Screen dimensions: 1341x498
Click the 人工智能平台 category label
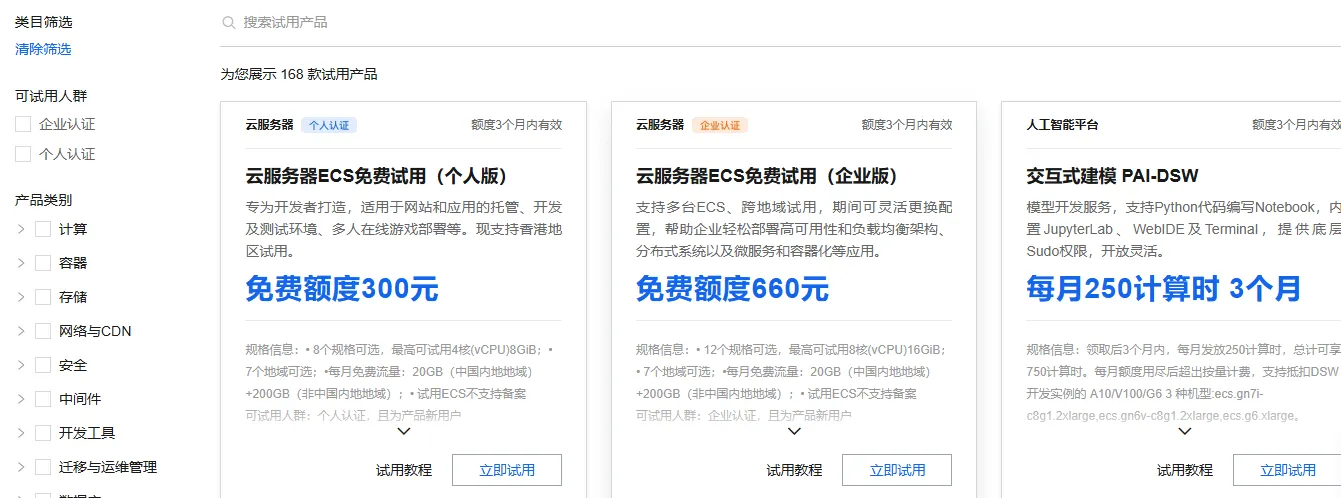click(x=1062, y=125)
